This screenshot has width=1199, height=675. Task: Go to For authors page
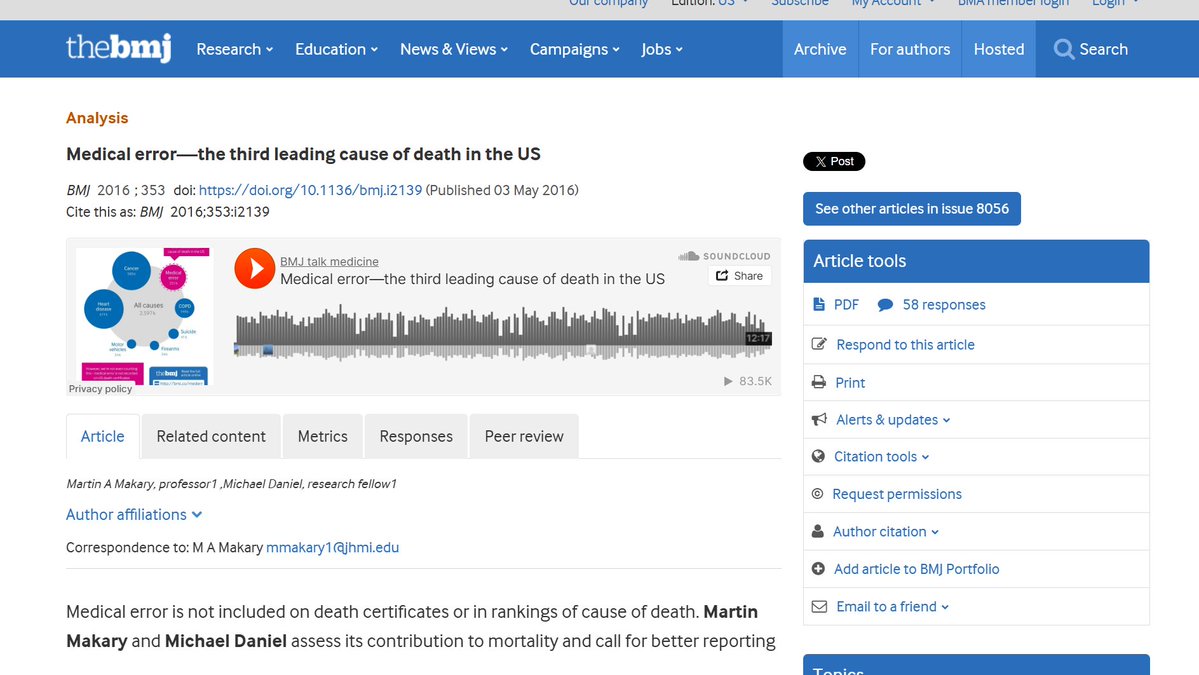(910, 49)
